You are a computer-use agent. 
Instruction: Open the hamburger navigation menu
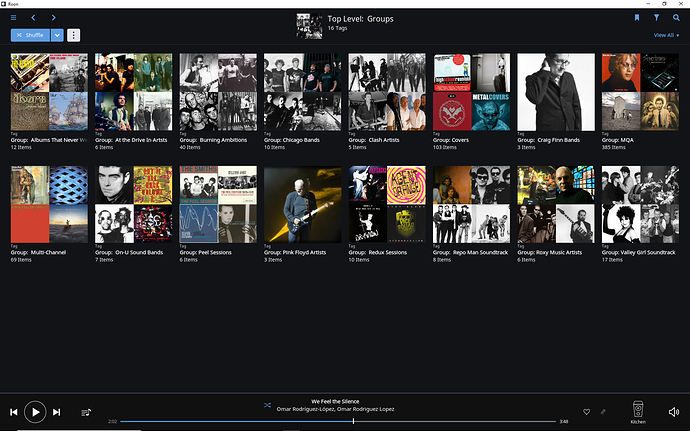pos(14,18)
